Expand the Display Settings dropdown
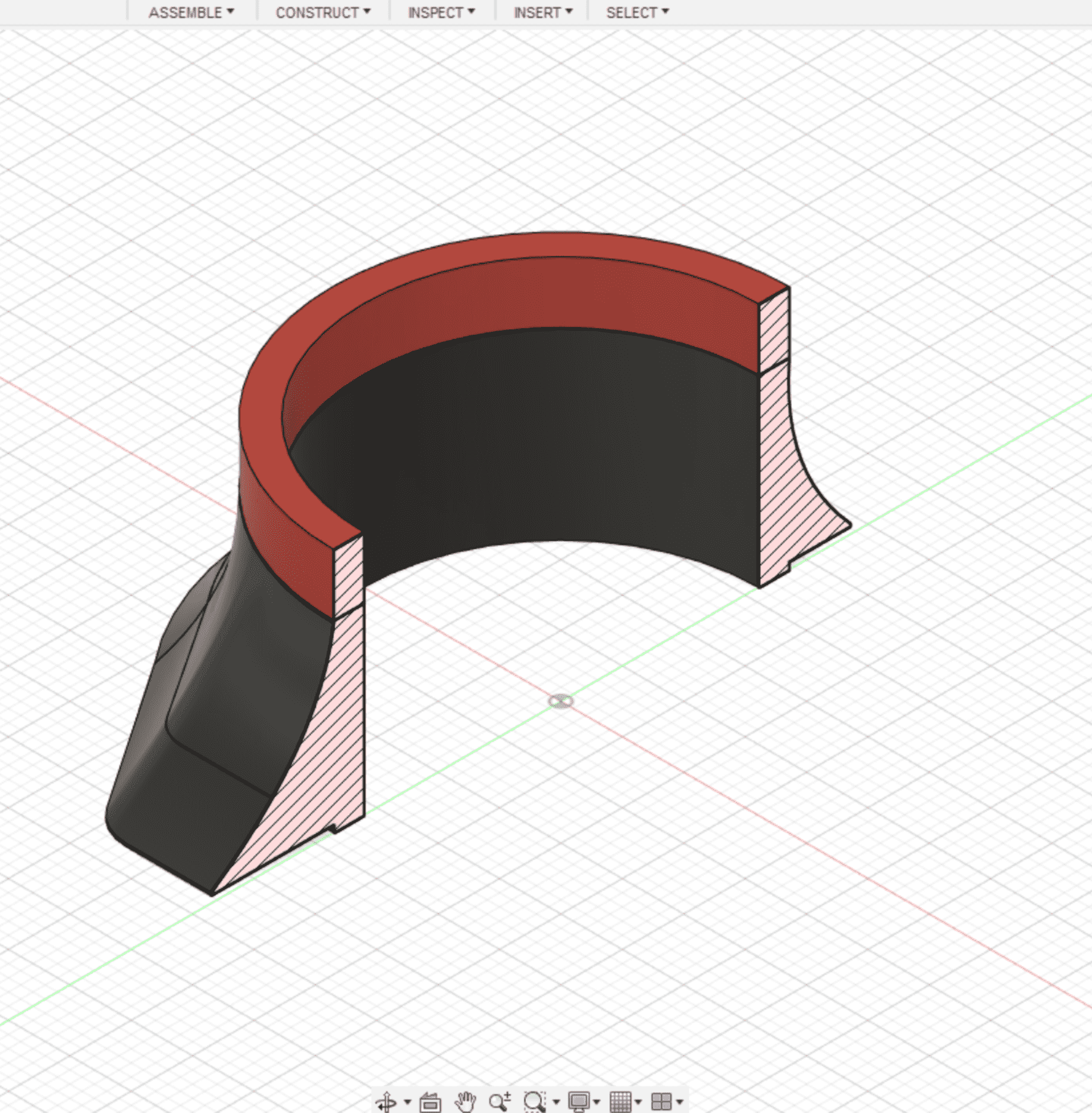 [x=597, y=1102]
